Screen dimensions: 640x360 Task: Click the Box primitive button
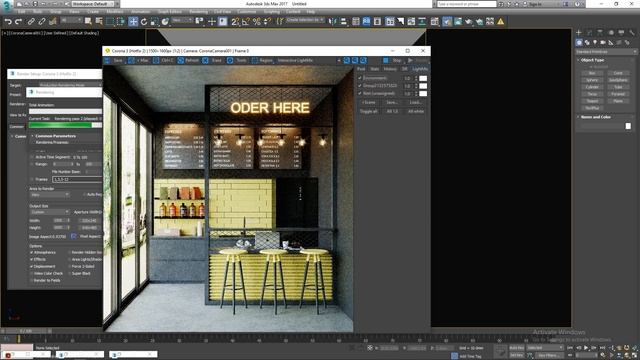click(x=592, y=73)
